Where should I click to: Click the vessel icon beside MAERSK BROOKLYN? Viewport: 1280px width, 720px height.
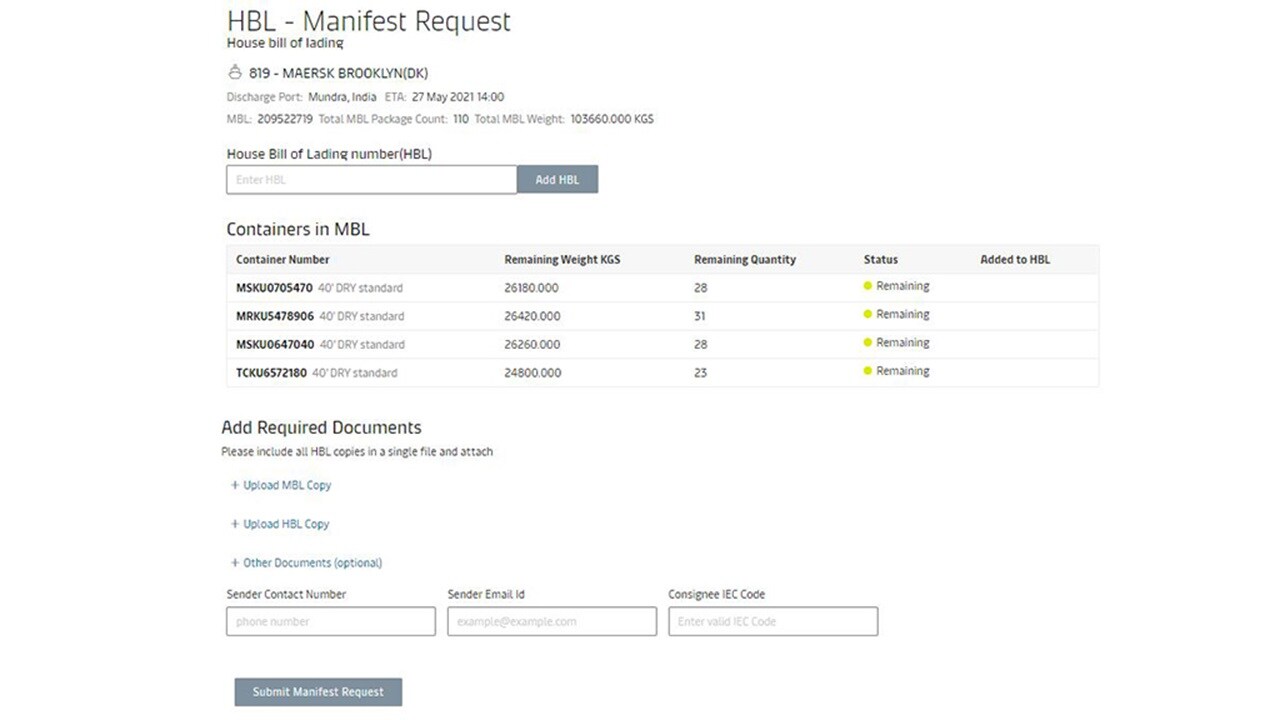point(234,72)
